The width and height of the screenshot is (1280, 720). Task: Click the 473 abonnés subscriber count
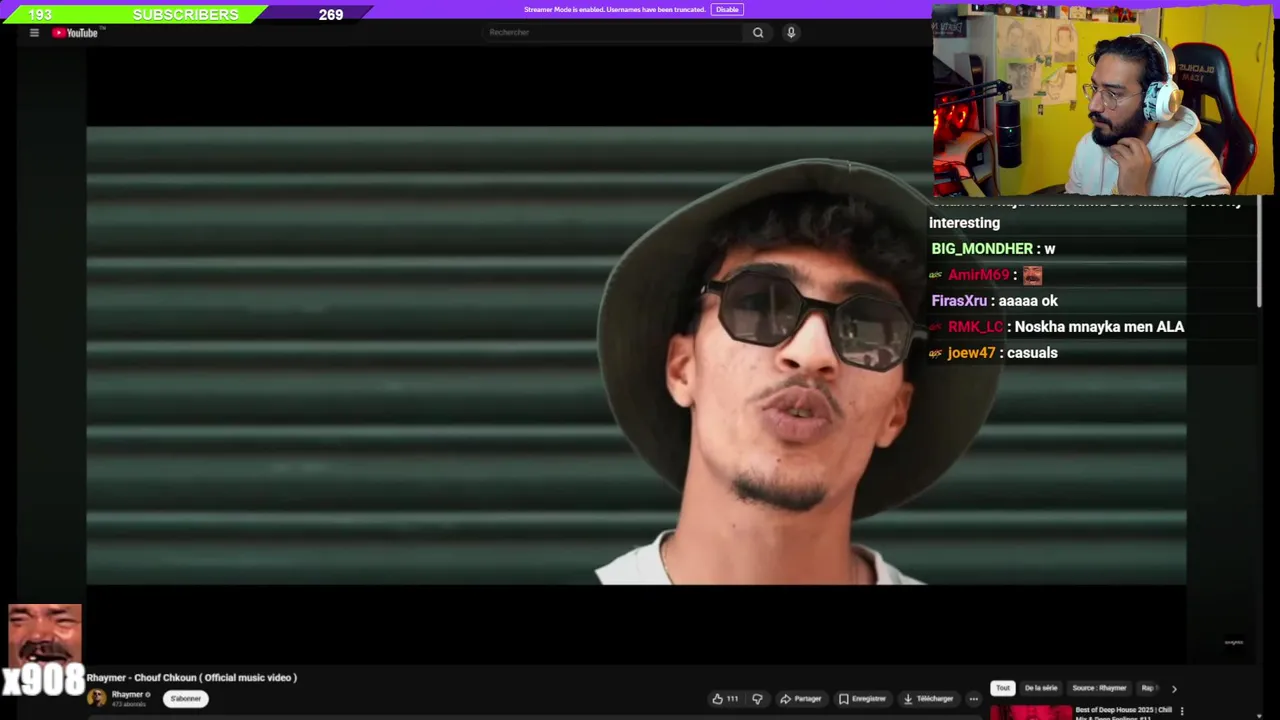pos(129,705)
